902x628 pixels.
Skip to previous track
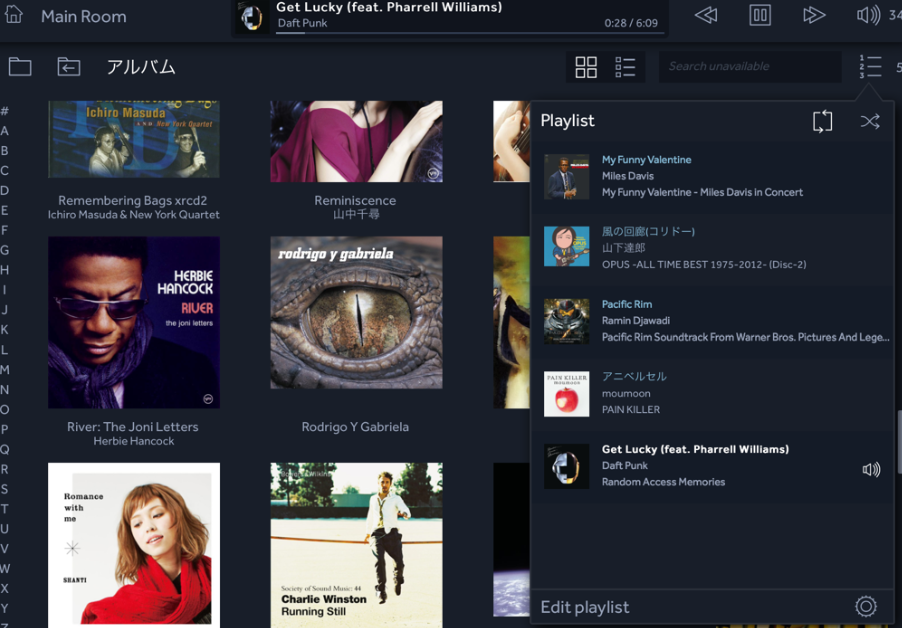click(x=706, y=15)
